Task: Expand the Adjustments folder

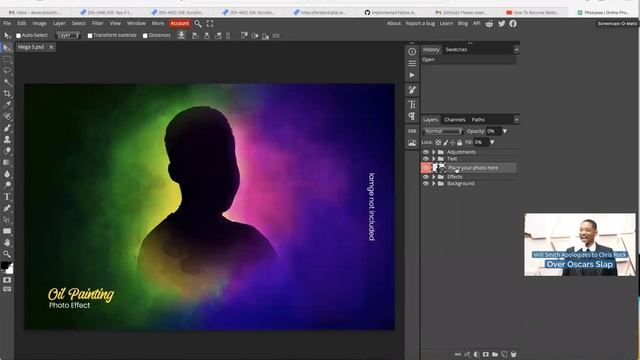Action: tap(433, 152)
